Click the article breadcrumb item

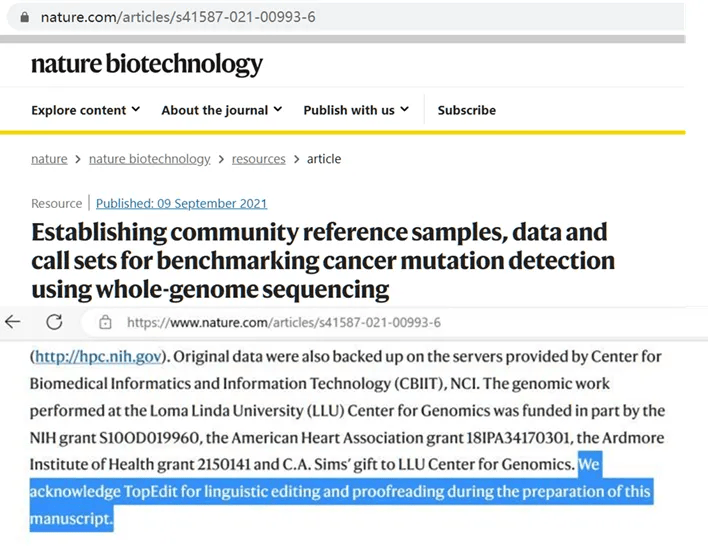pyautogui.click(x=324, y=159)
